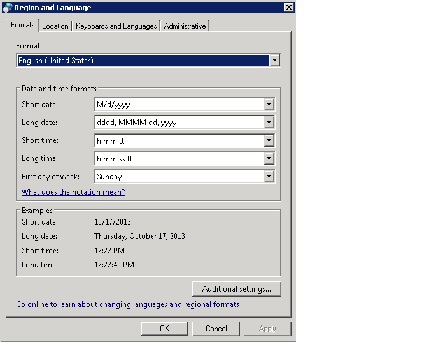
Task: Click the Long time label in formats group
Action: 38,158
